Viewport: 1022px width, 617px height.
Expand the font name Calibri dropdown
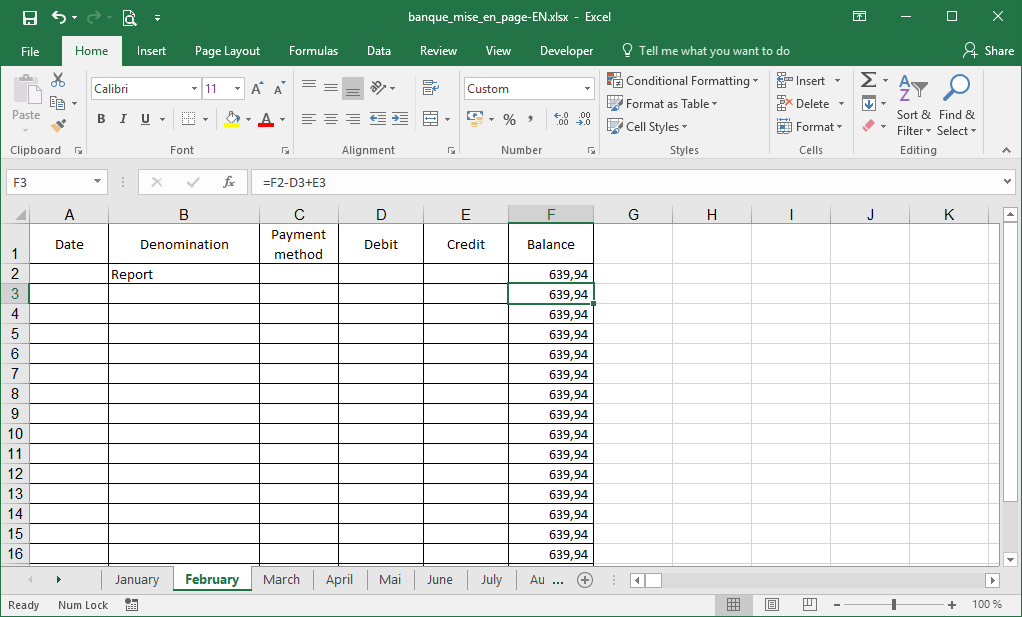[x=194, y=89]
